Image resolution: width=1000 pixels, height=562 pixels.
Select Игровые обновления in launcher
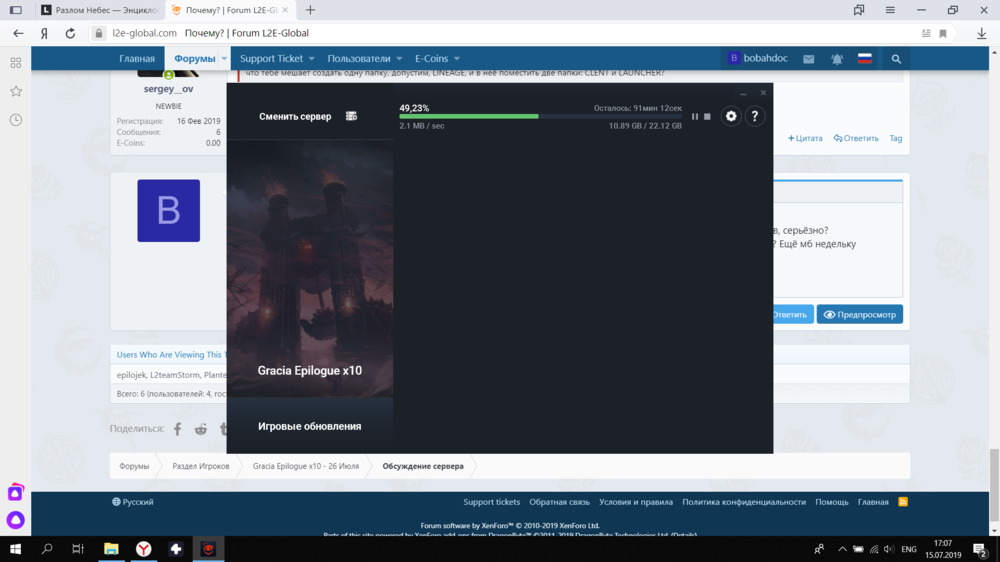click(x=310, y=426)
